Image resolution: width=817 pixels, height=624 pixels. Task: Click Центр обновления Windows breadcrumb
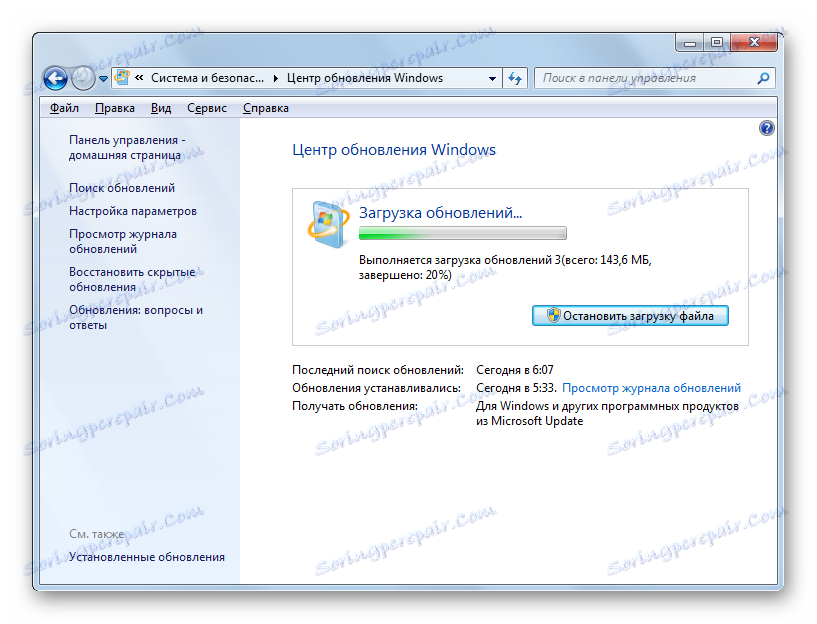pyautogui.click(x=365, y=78)
